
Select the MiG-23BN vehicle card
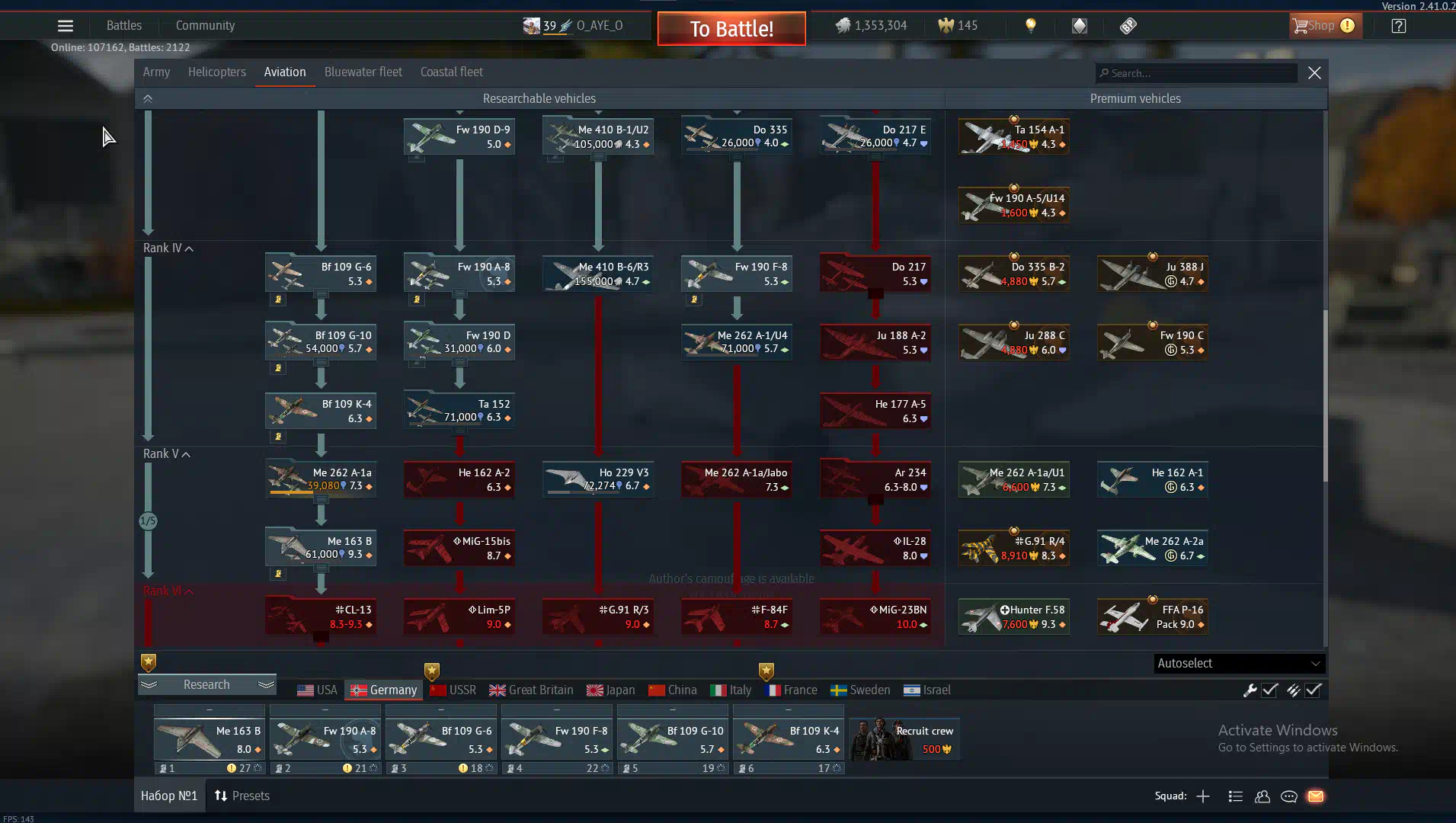[x=875, y=616]
